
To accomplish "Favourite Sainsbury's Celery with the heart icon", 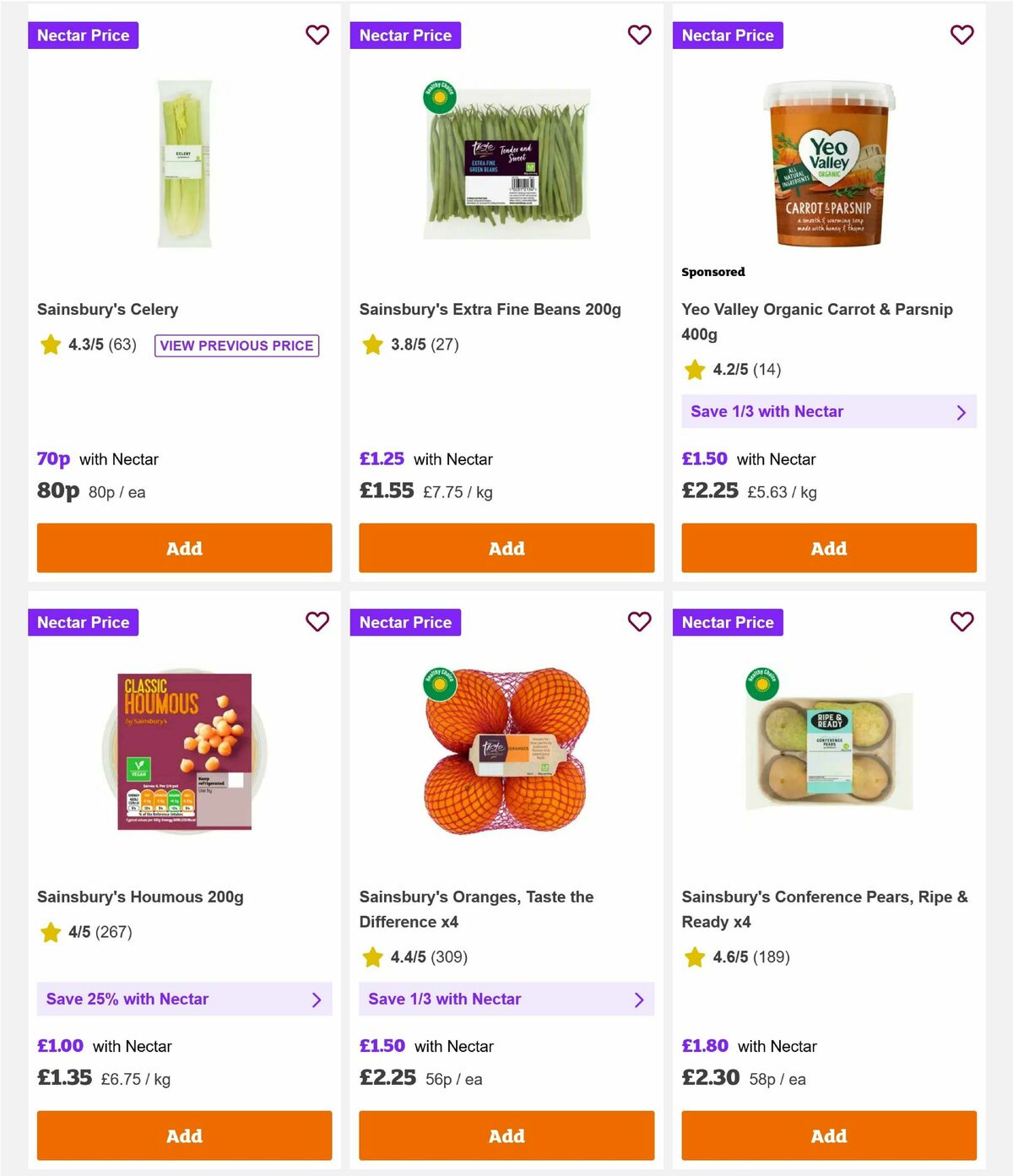I will (317, 35).
